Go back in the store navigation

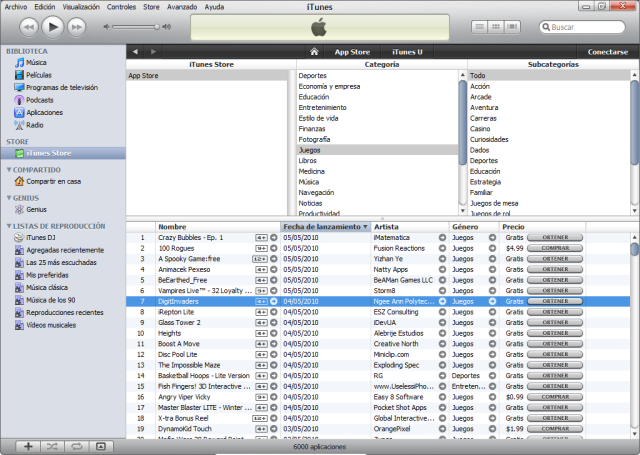point(135,52)
